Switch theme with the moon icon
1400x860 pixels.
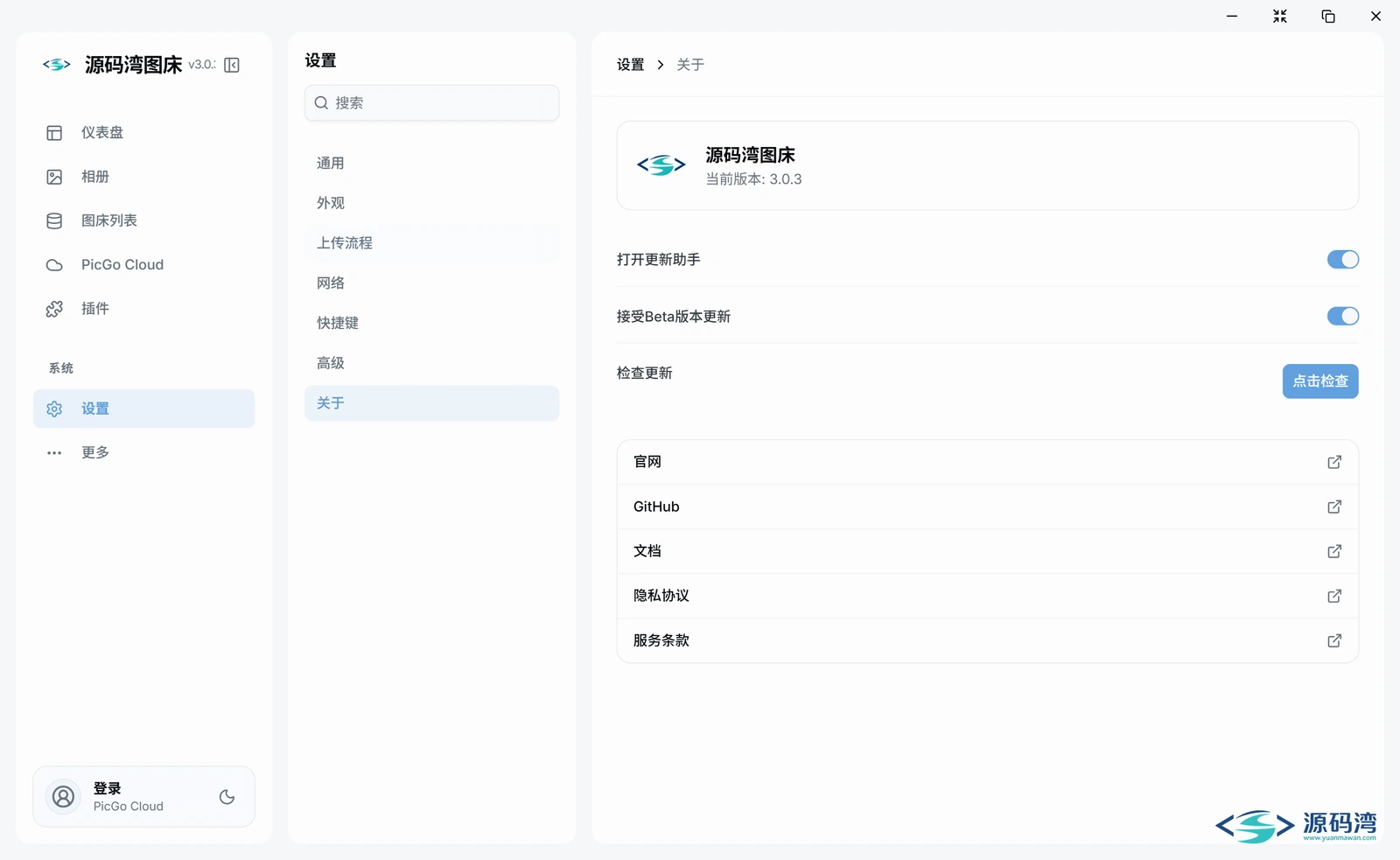[x=227, y=797]
